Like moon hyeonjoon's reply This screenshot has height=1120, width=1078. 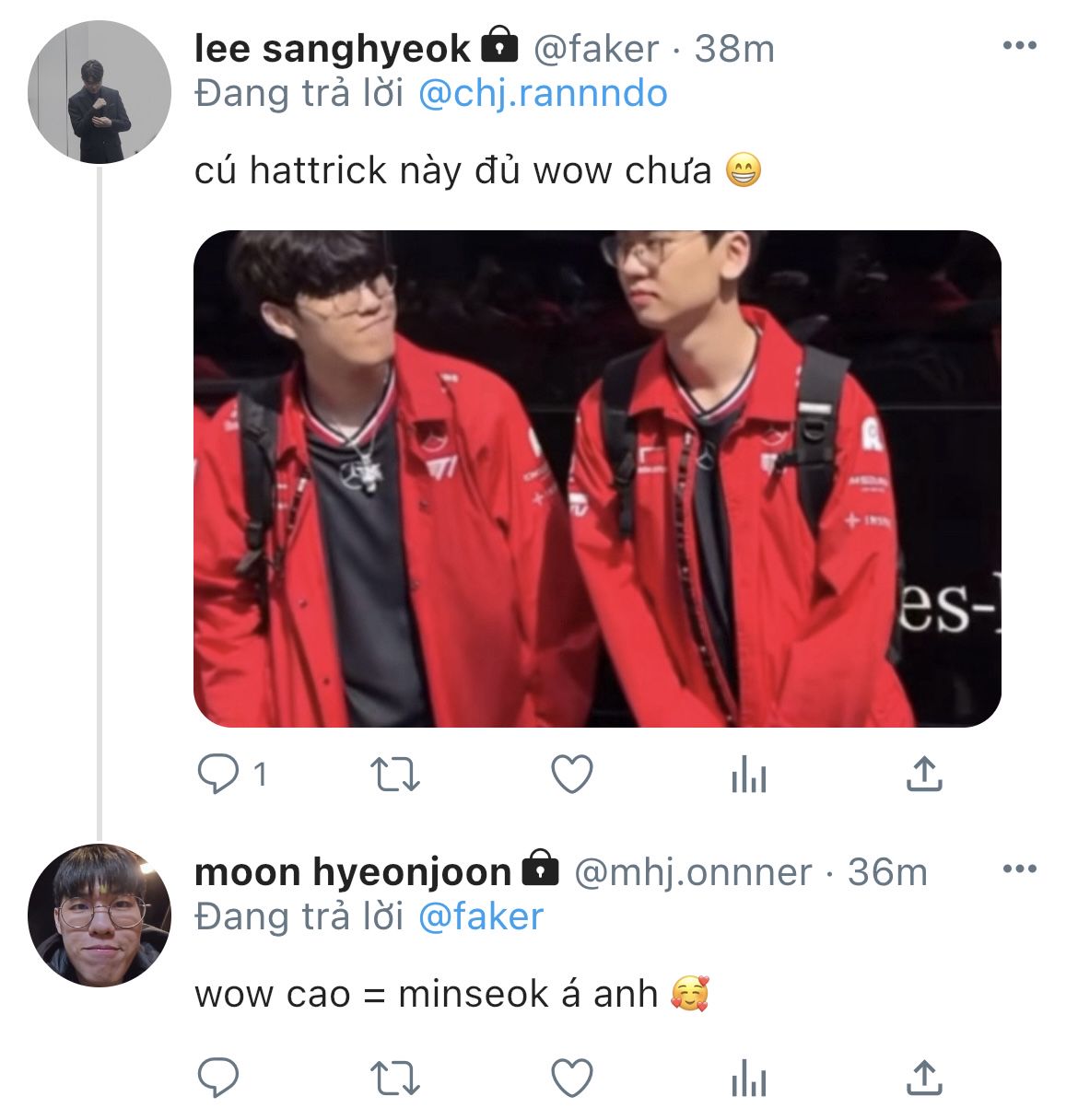tap(571, 1077)
